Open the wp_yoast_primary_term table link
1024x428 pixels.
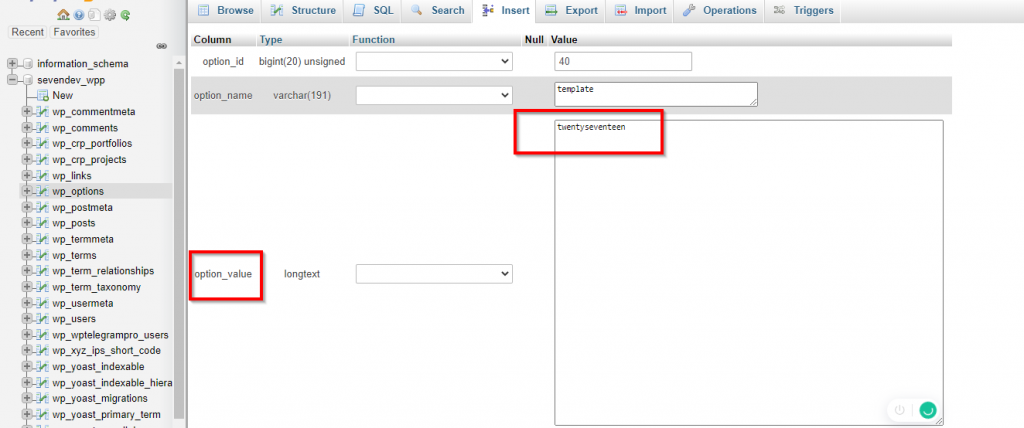[x=106, y=415]
